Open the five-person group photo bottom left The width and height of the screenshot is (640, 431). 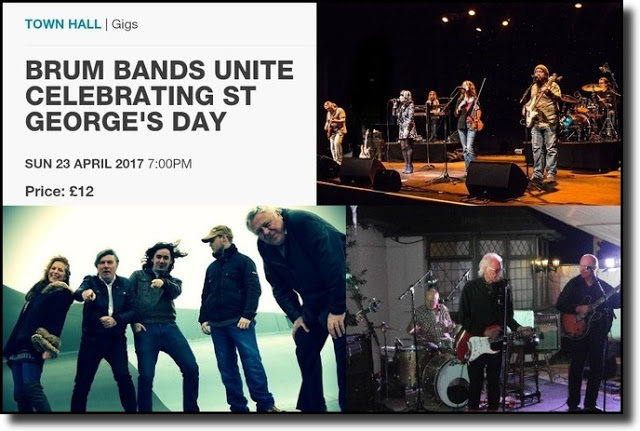174,309
